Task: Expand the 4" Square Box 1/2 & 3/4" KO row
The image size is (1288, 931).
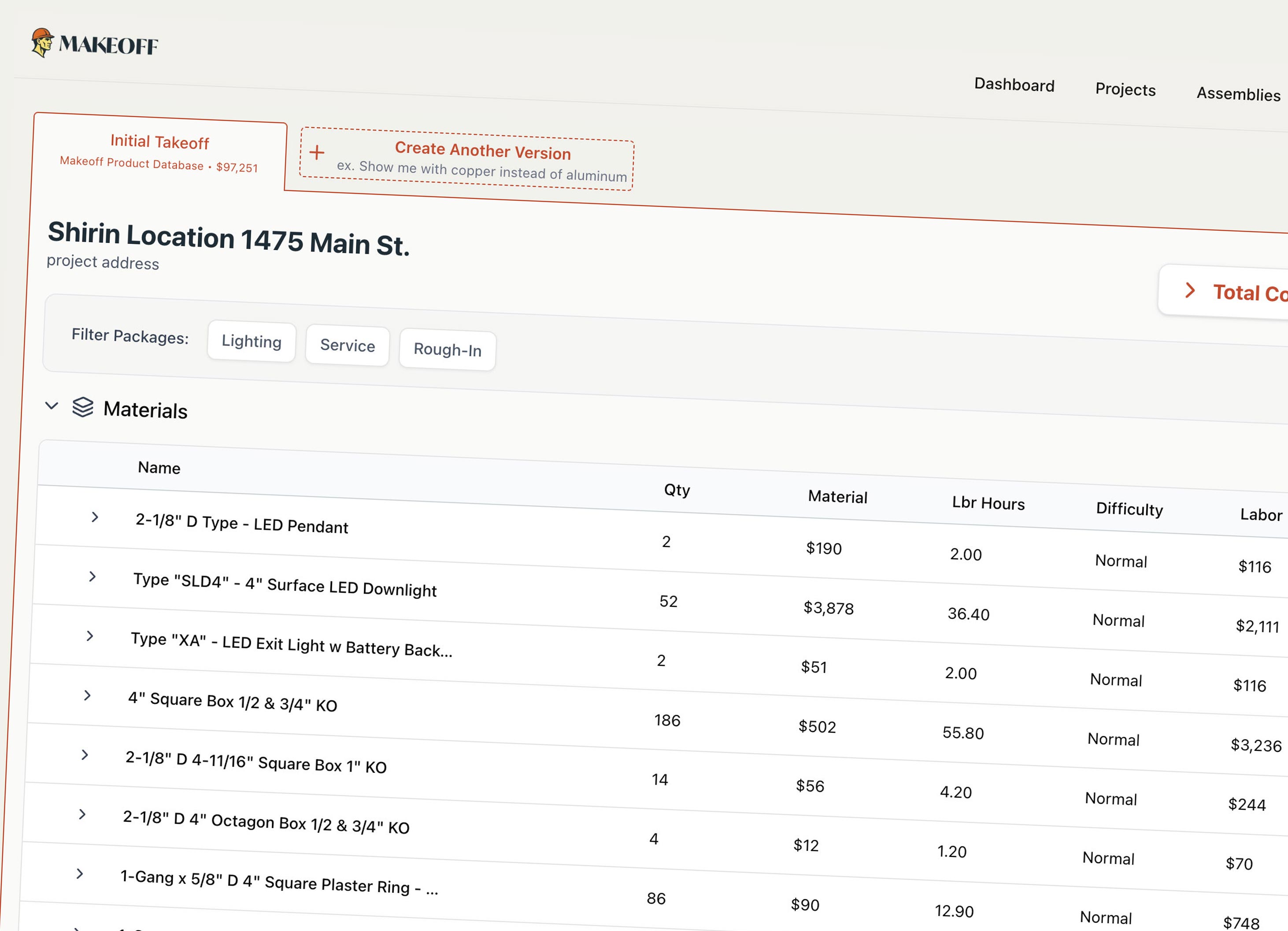Action: (88, 695)
